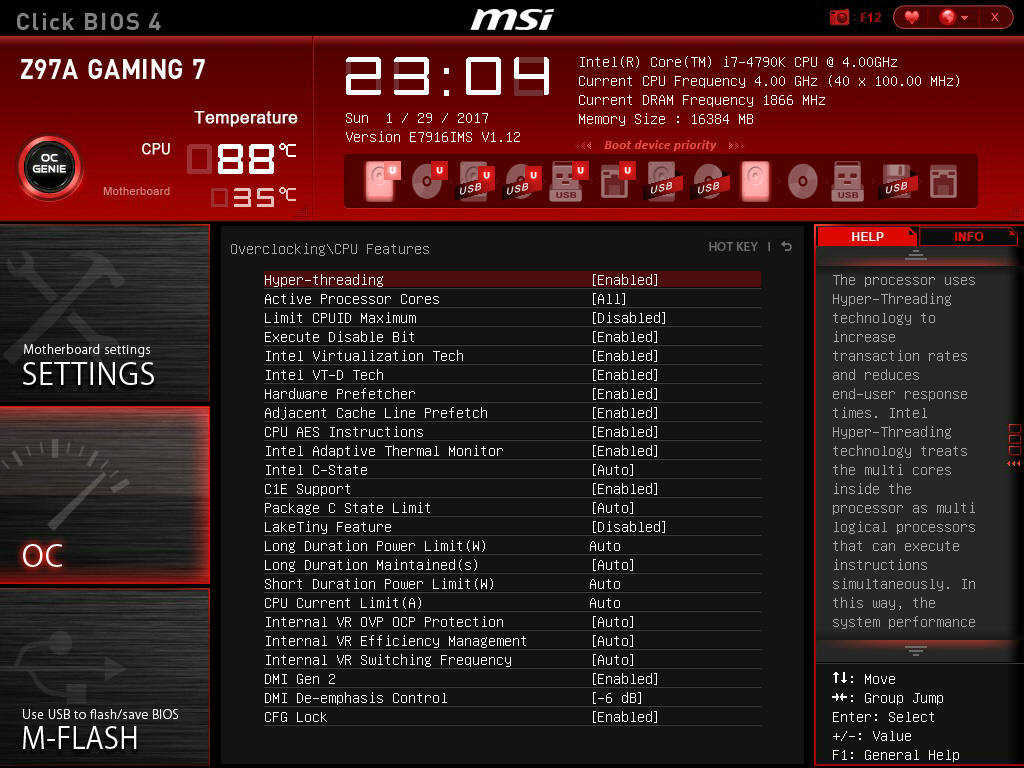Screen dimensions: 1024x768
Task: Switch to the HELP tab
Action: click(x=867, y=236)
